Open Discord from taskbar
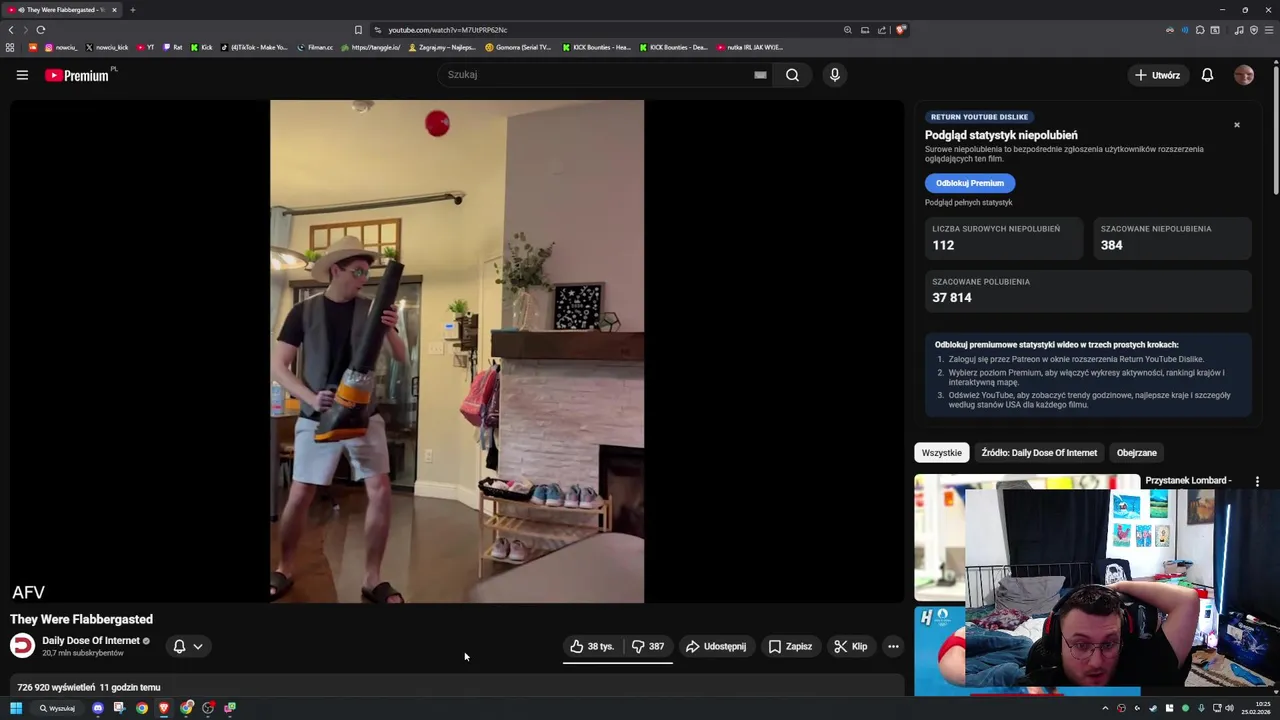Viewport: 1280px width, 720px height. [97, 708]
